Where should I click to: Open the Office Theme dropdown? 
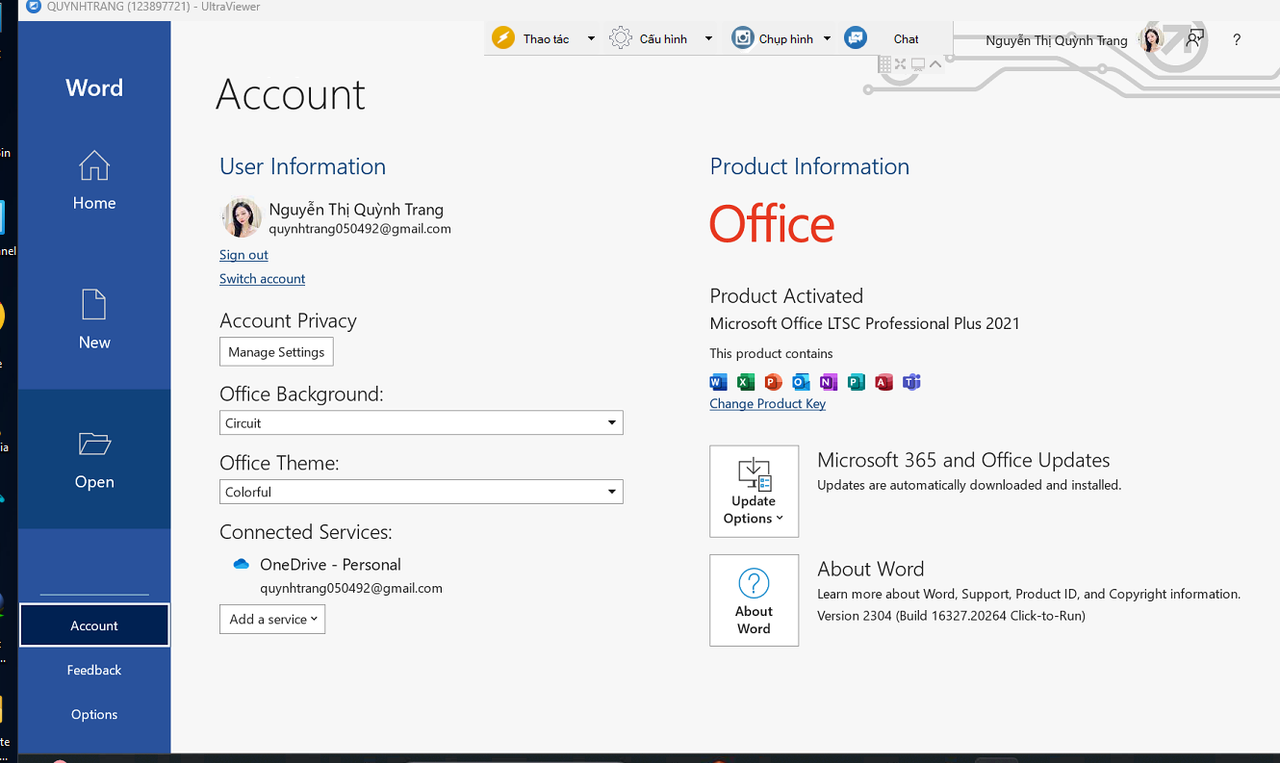(421, 492)
